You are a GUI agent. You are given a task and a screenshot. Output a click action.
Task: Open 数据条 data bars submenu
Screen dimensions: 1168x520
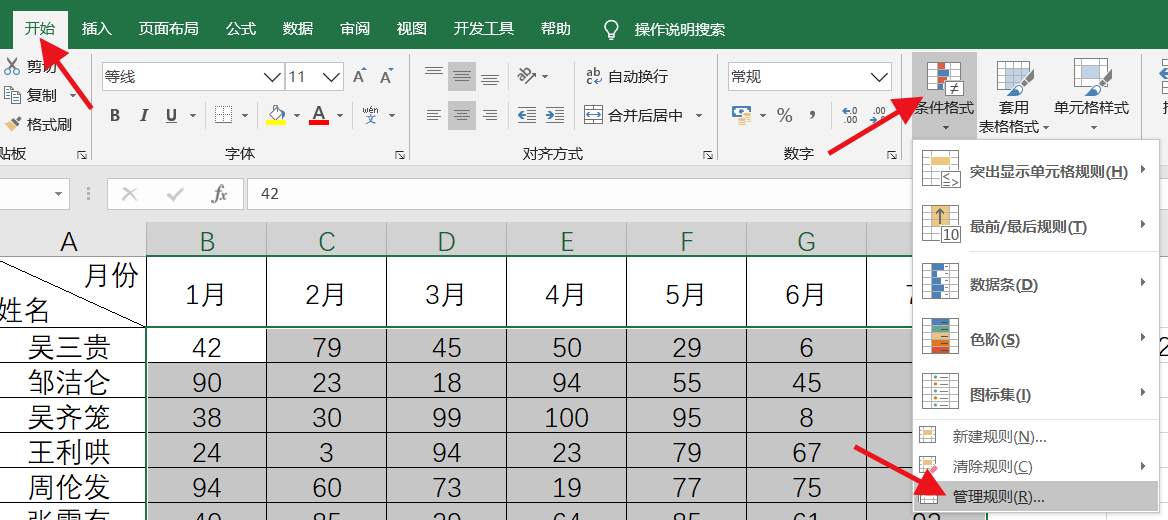(x=1036, y=284)
